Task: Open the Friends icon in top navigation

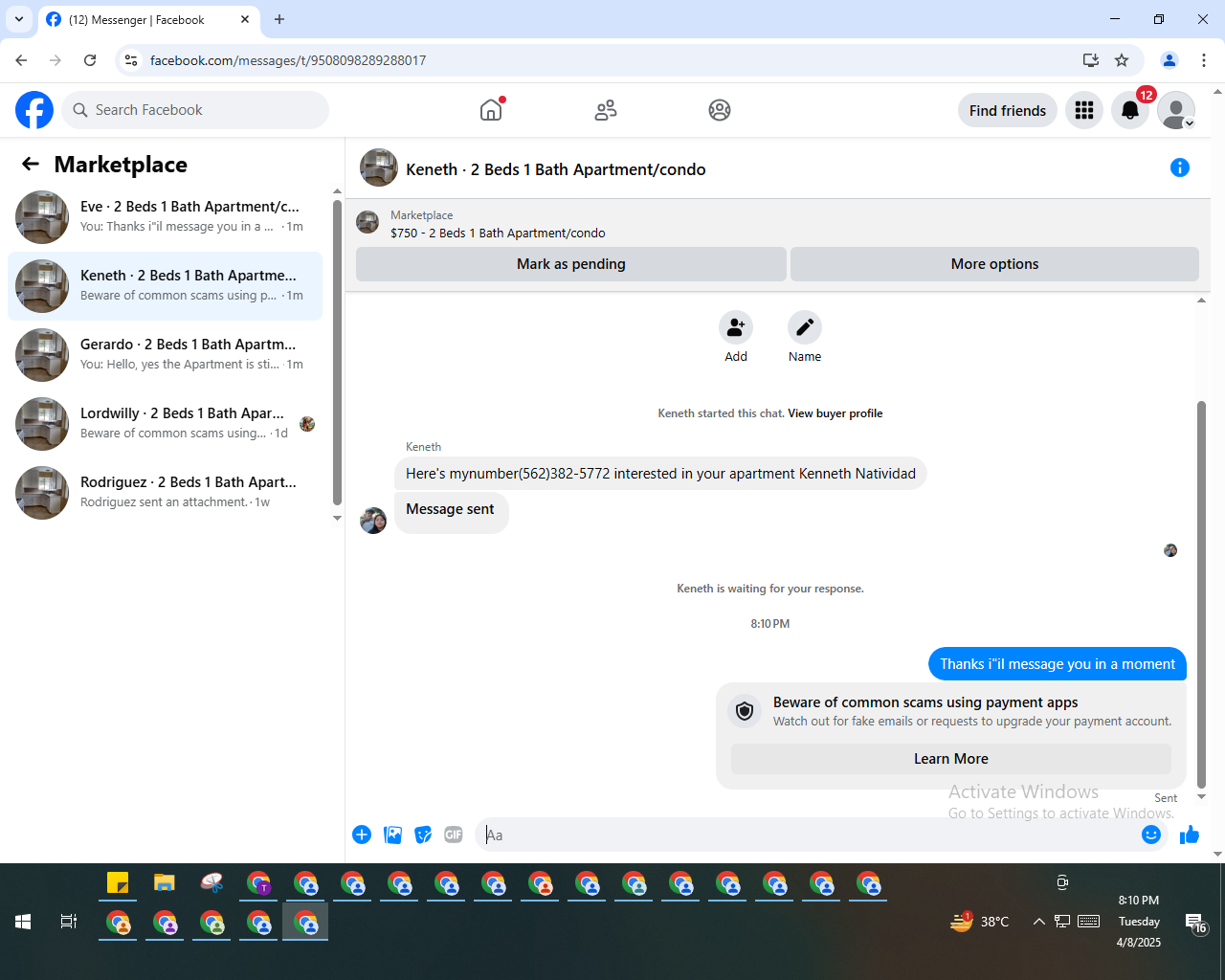Action: tap(606, 110)
